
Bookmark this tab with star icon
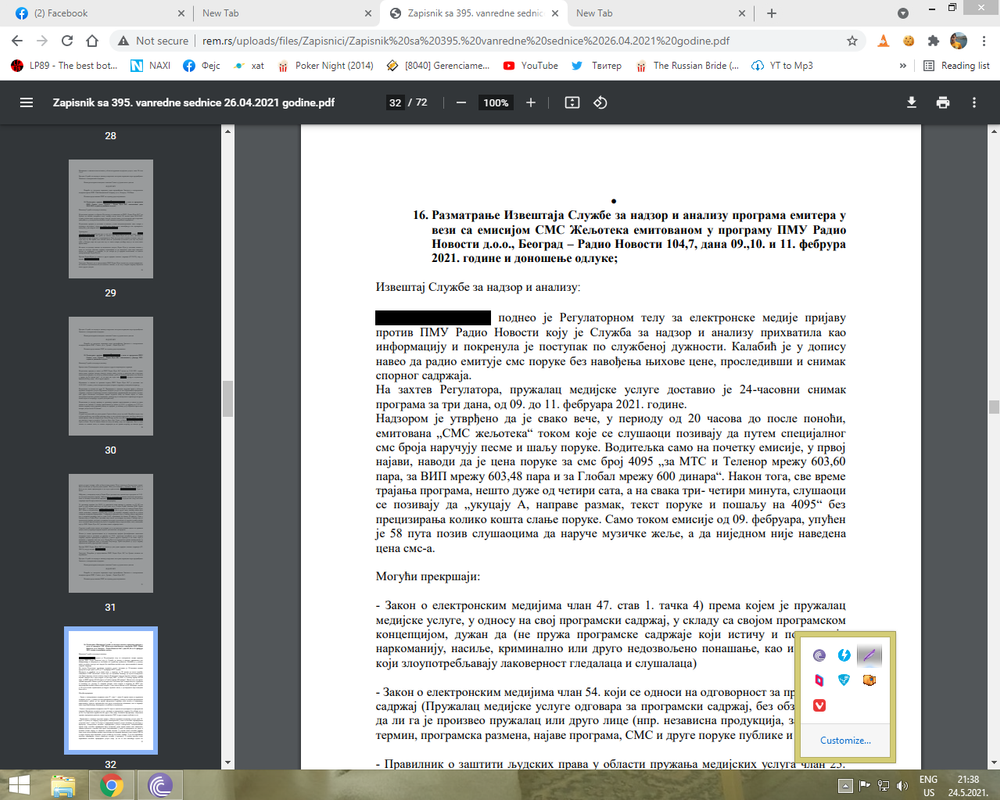click(852, 41)
